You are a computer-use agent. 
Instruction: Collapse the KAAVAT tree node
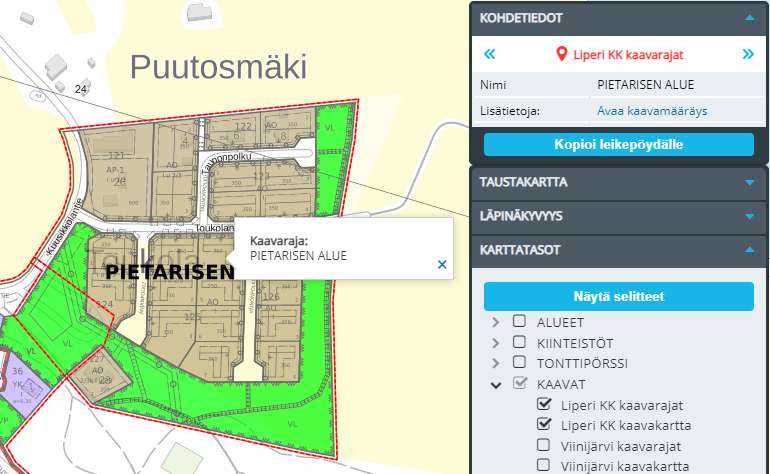pyautogui.click(x=496, y=385)
